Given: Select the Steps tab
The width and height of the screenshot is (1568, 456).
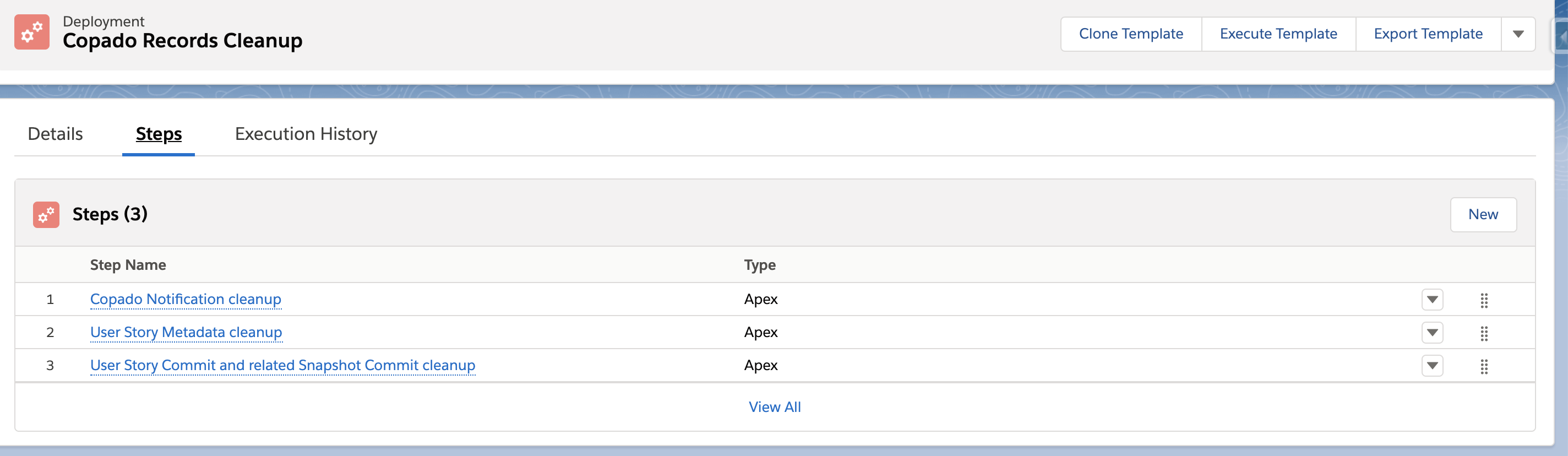Looking at the screenshot, I should click(158, 134).
